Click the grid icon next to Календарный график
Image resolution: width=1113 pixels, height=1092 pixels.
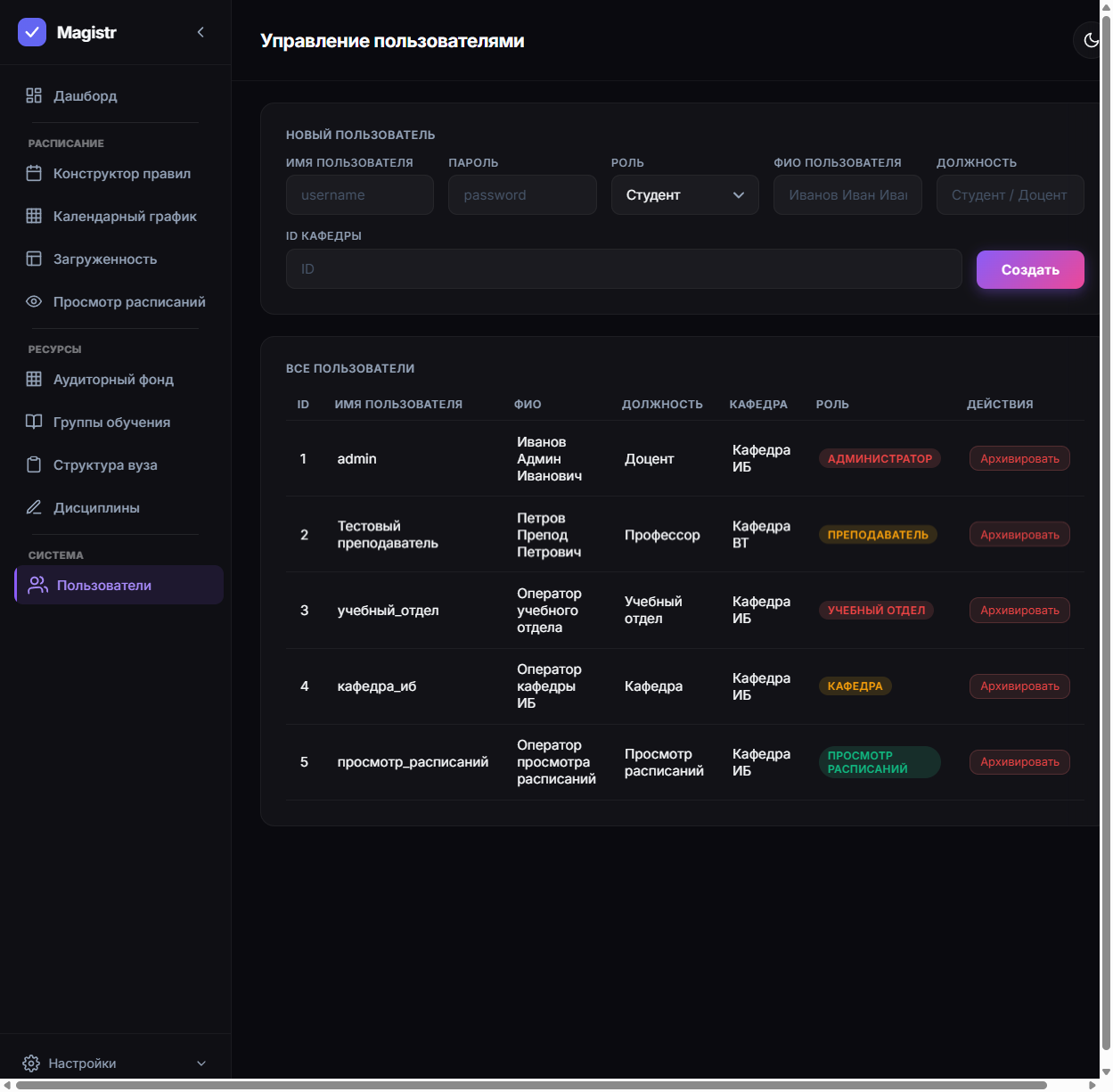[34, 216]
